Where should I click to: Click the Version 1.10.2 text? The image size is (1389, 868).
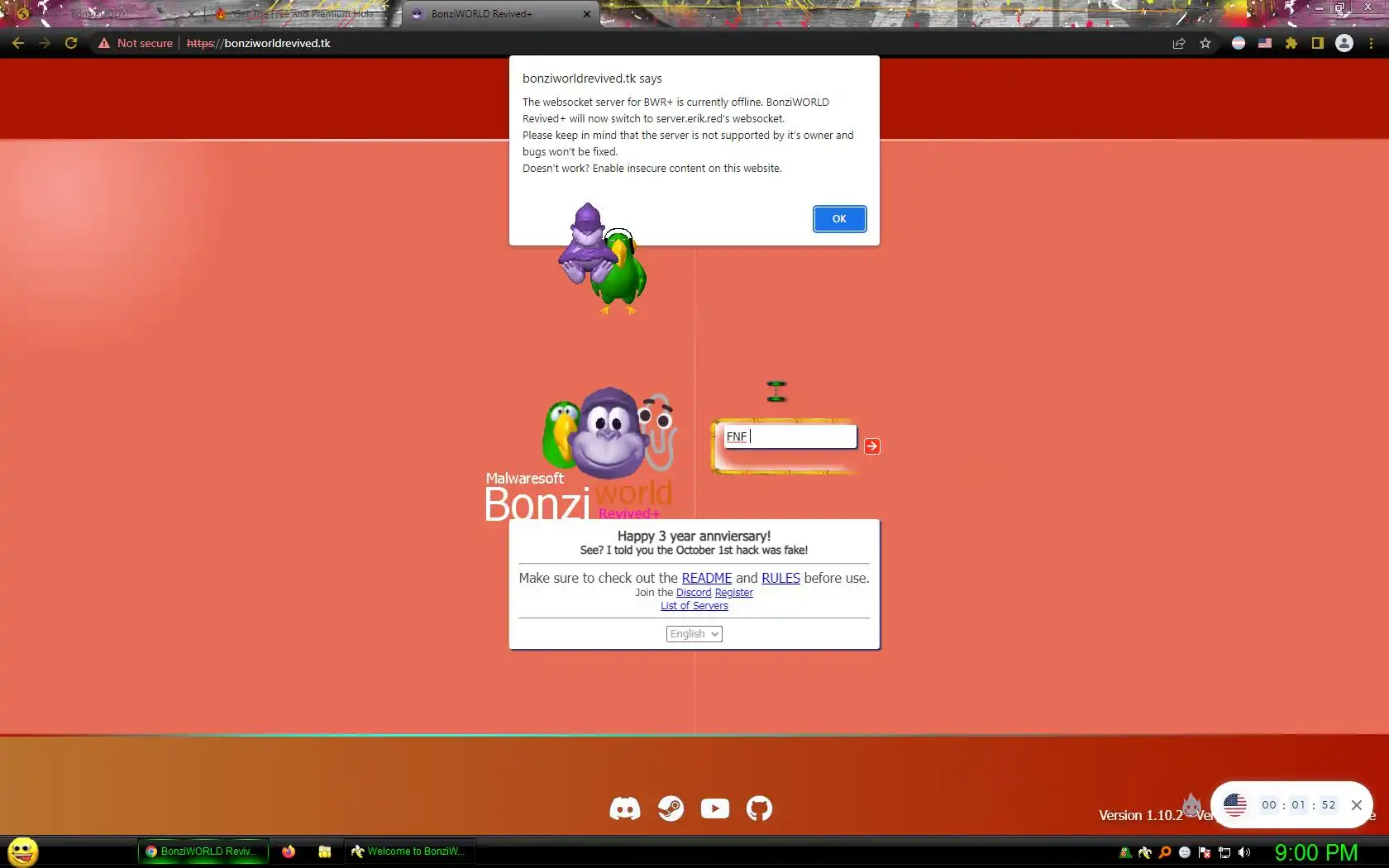[x=1141, y=815]
